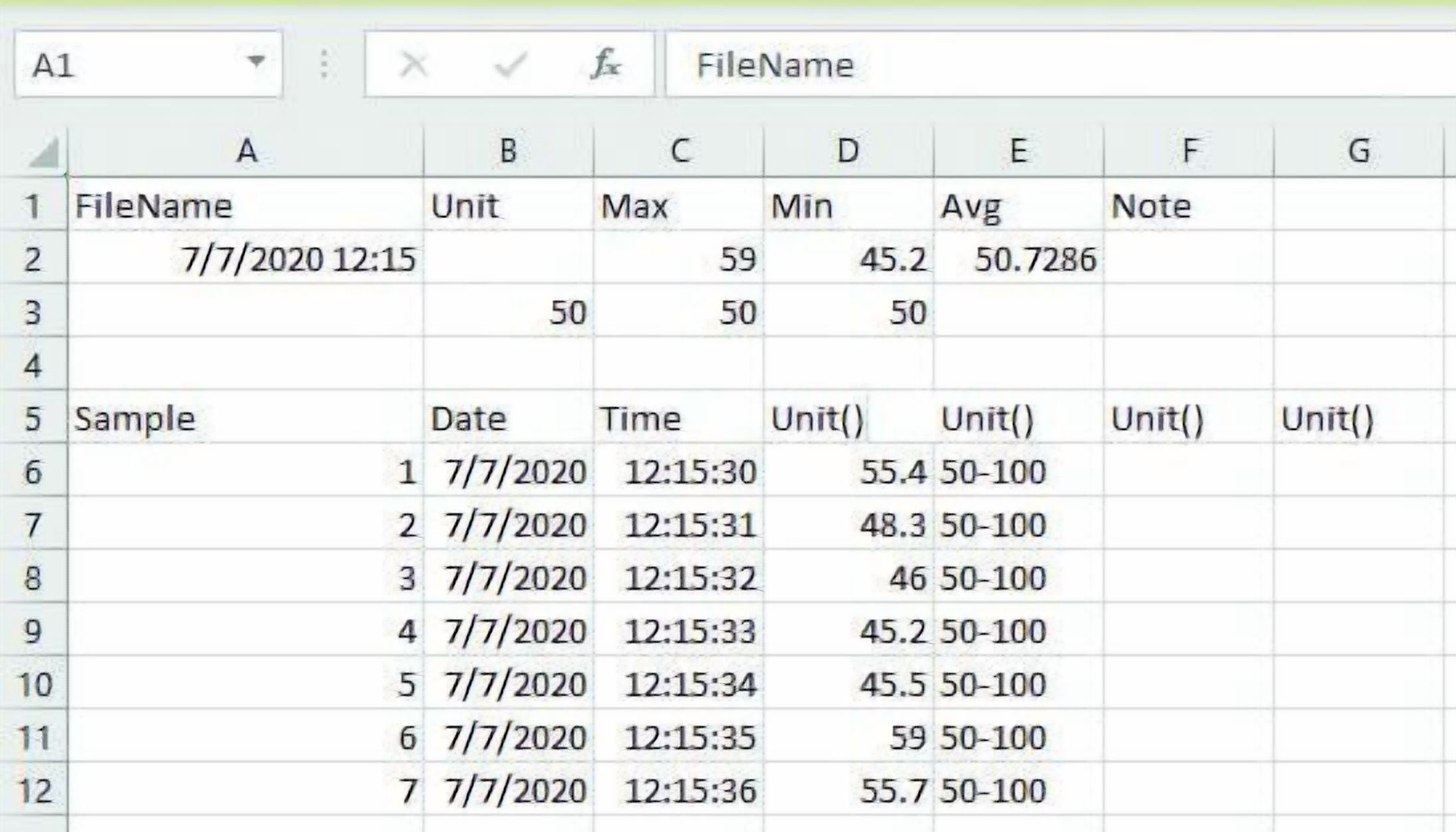Click cell showing 7/7/2020 12:15
The height and width of the screenshot is (832, 1456).
click(x=246, y=258)
